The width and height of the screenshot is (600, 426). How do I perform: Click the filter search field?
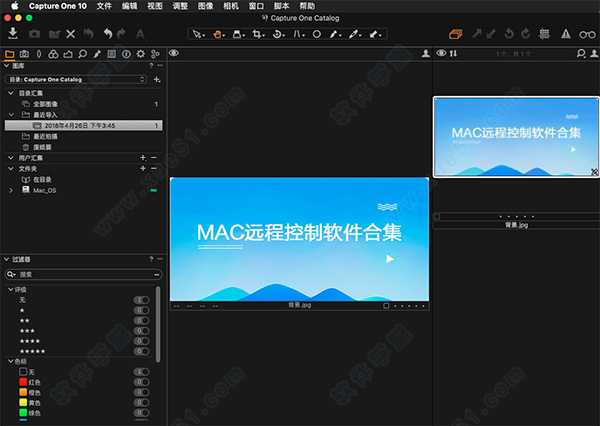click(83, 274)
